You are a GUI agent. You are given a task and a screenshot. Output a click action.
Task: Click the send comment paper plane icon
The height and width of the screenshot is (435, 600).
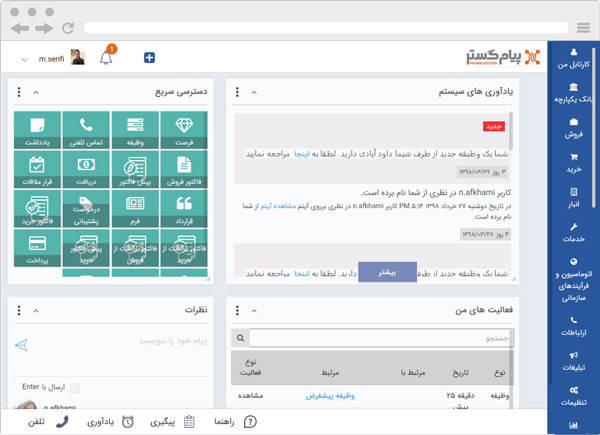click(x=22, y=345)
